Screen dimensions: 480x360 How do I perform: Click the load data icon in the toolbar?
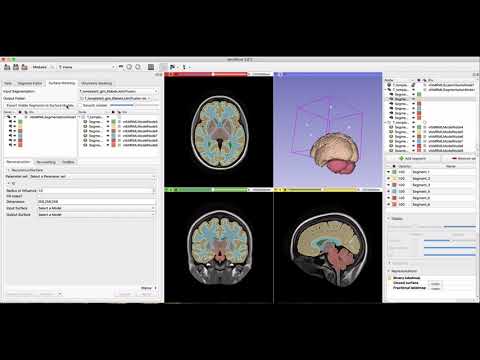click(x=7, y=67)
